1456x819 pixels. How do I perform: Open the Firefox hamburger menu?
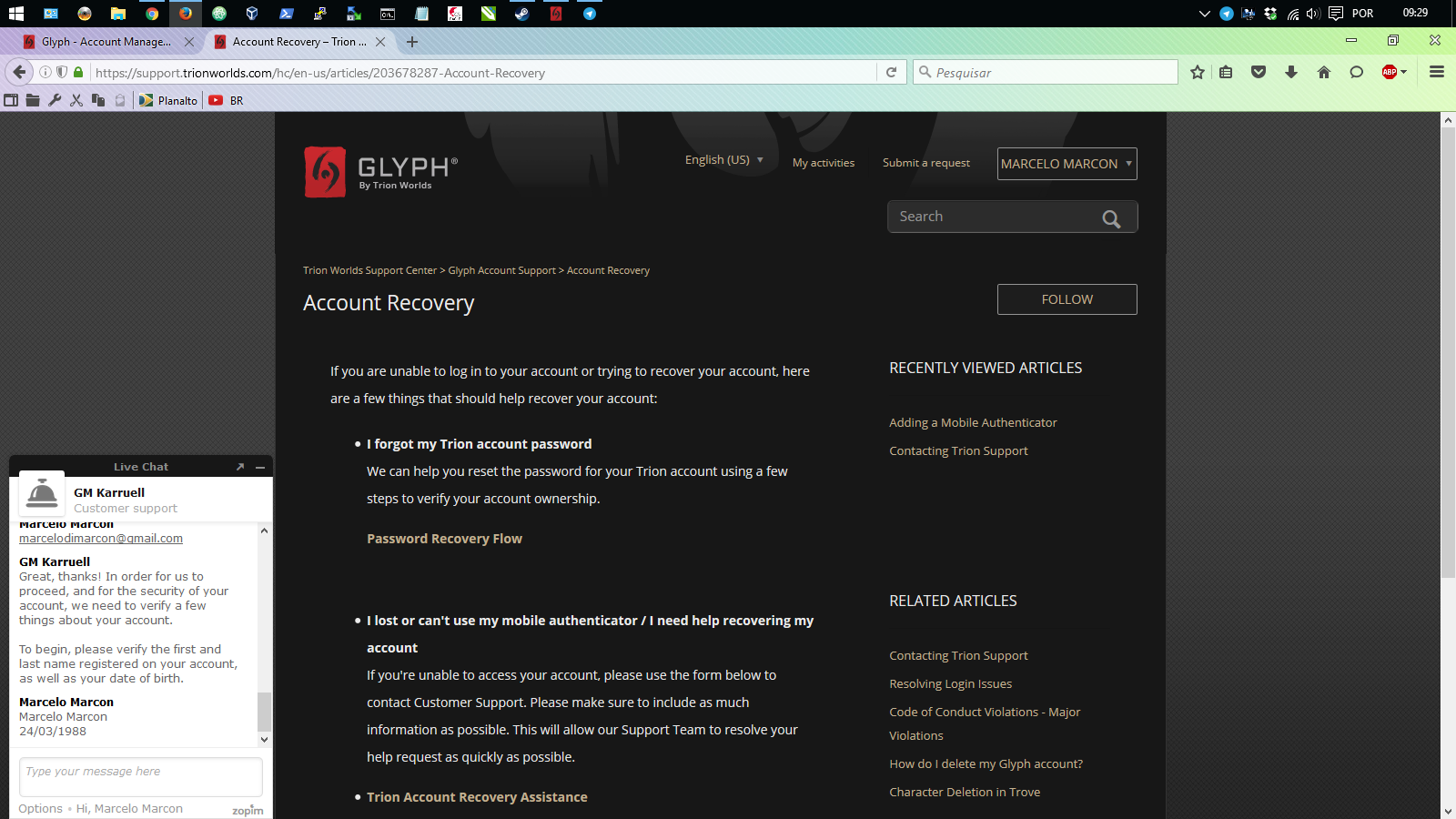(1437, 72)
